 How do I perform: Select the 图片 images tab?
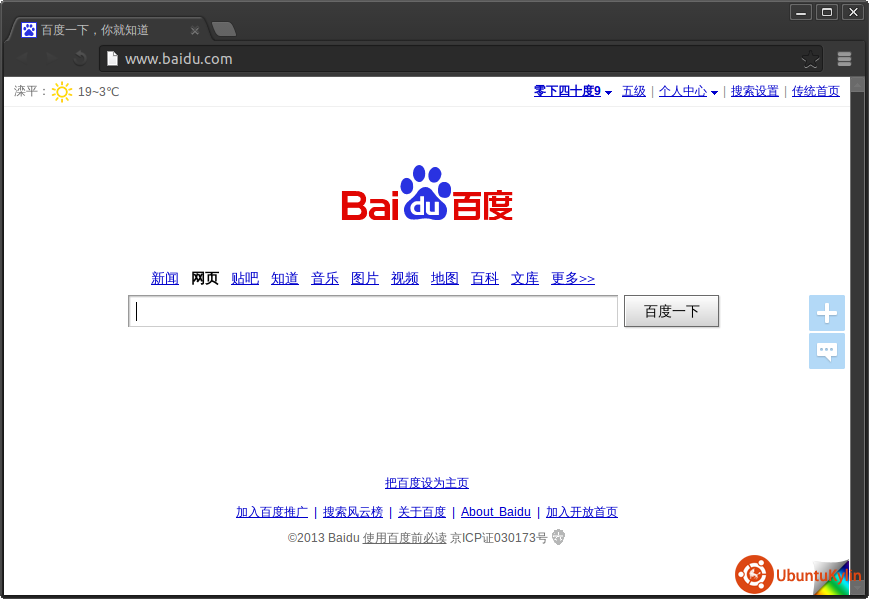(x=365, y=279)
